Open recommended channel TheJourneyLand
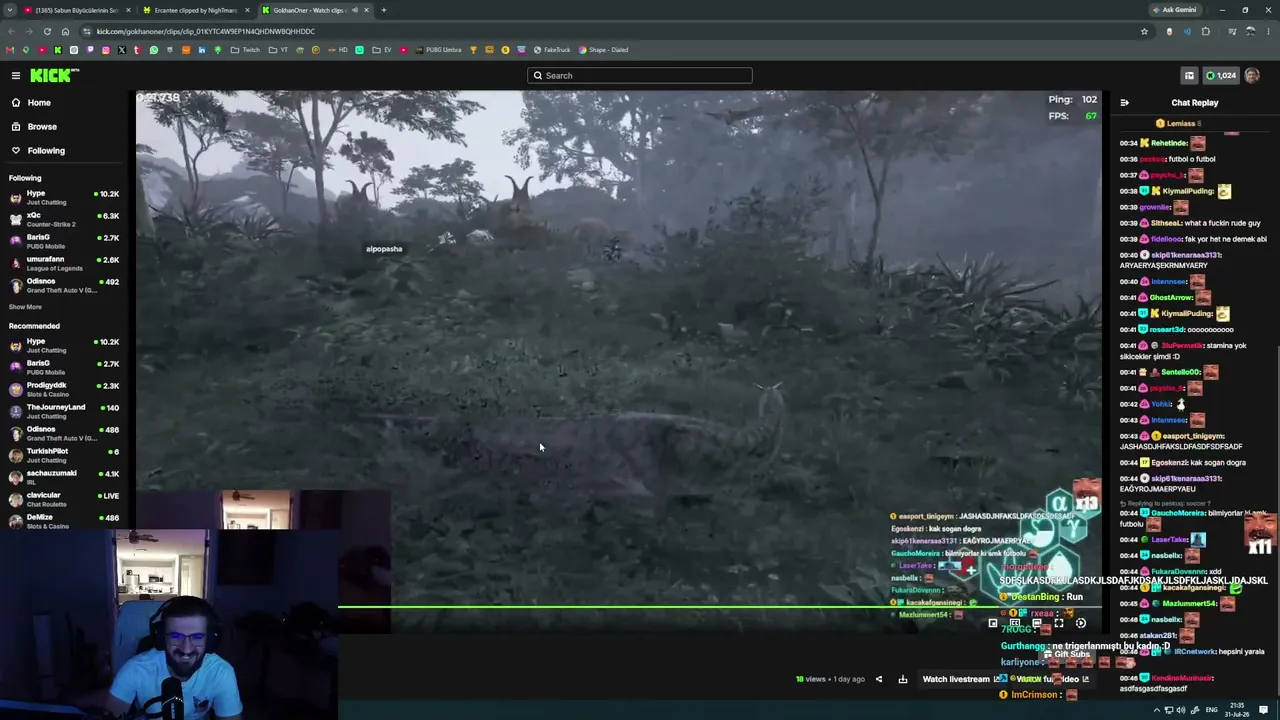The image size is (1280, 720). [64, 411]
